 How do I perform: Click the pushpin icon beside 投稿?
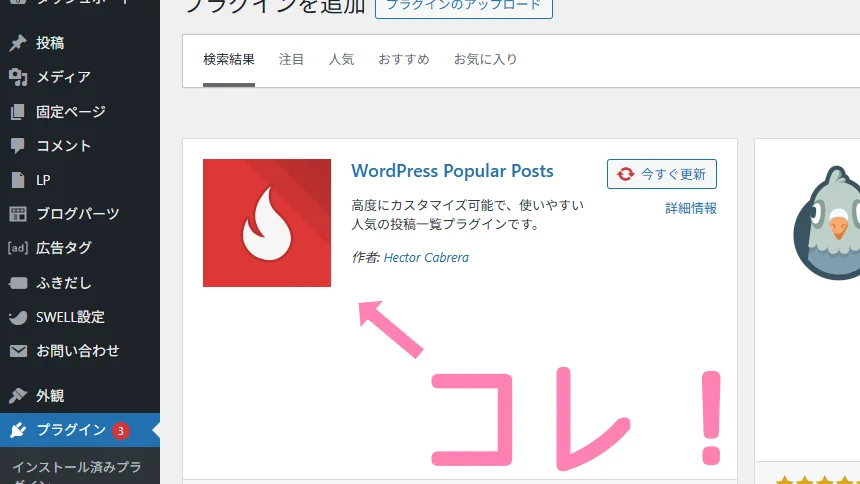click(18, 43)
